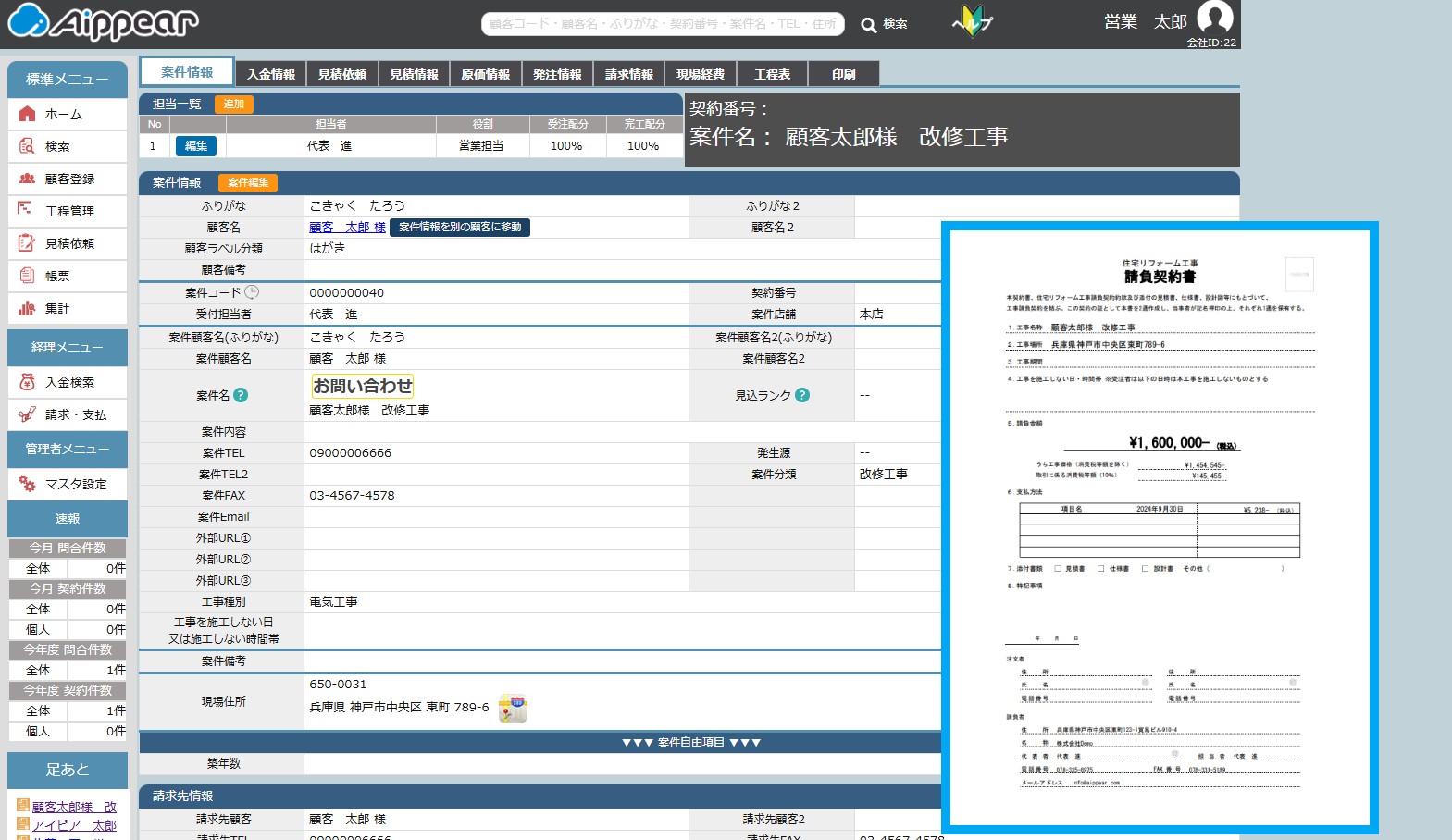
Task: Click the clock icon beside 案件コード
Action: [x=252, y=292]
